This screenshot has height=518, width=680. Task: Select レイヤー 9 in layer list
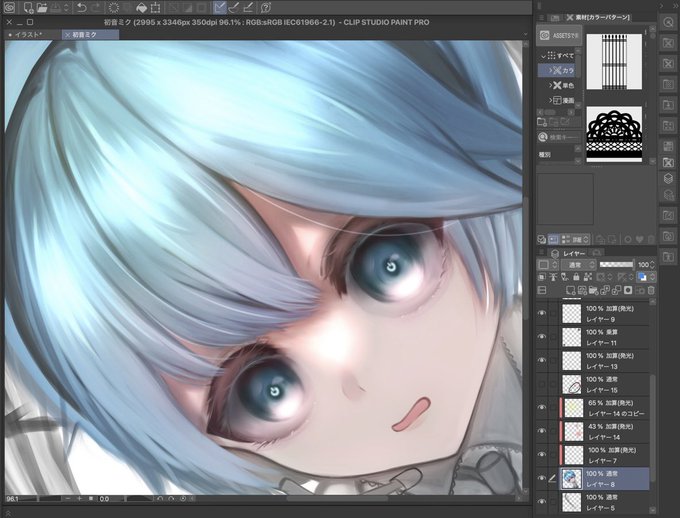pyautogui.click(x=605, y=314)
